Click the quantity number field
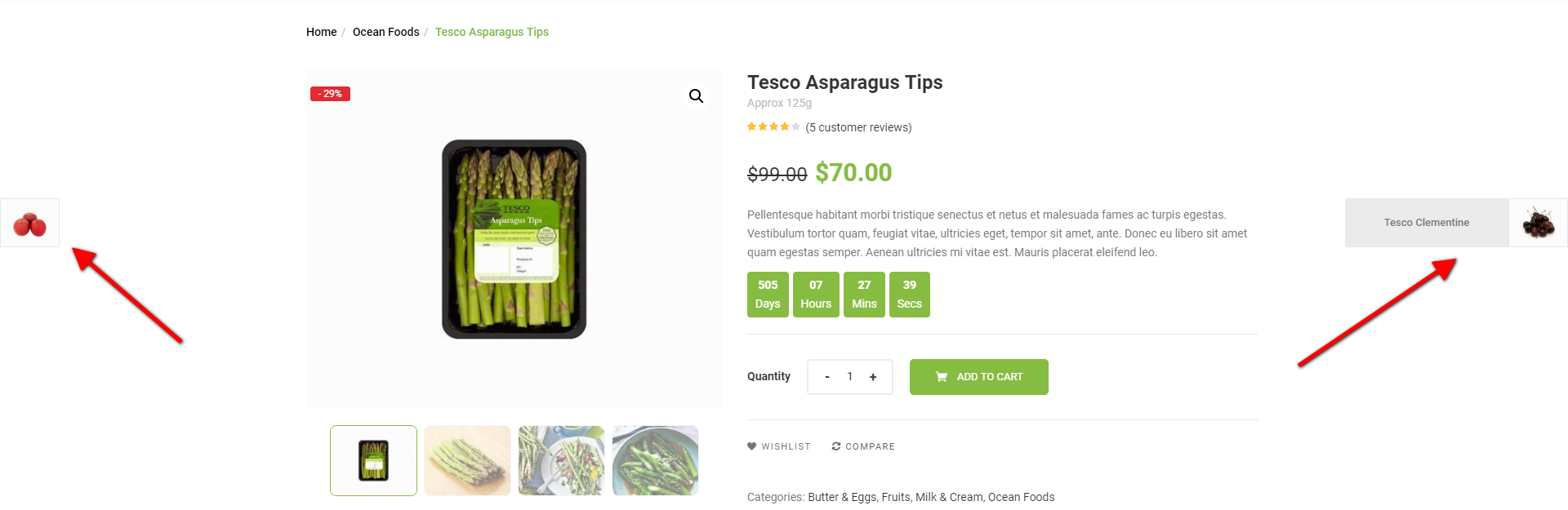Viewport: 1568px width, 510px height. [x=850, y=377]
